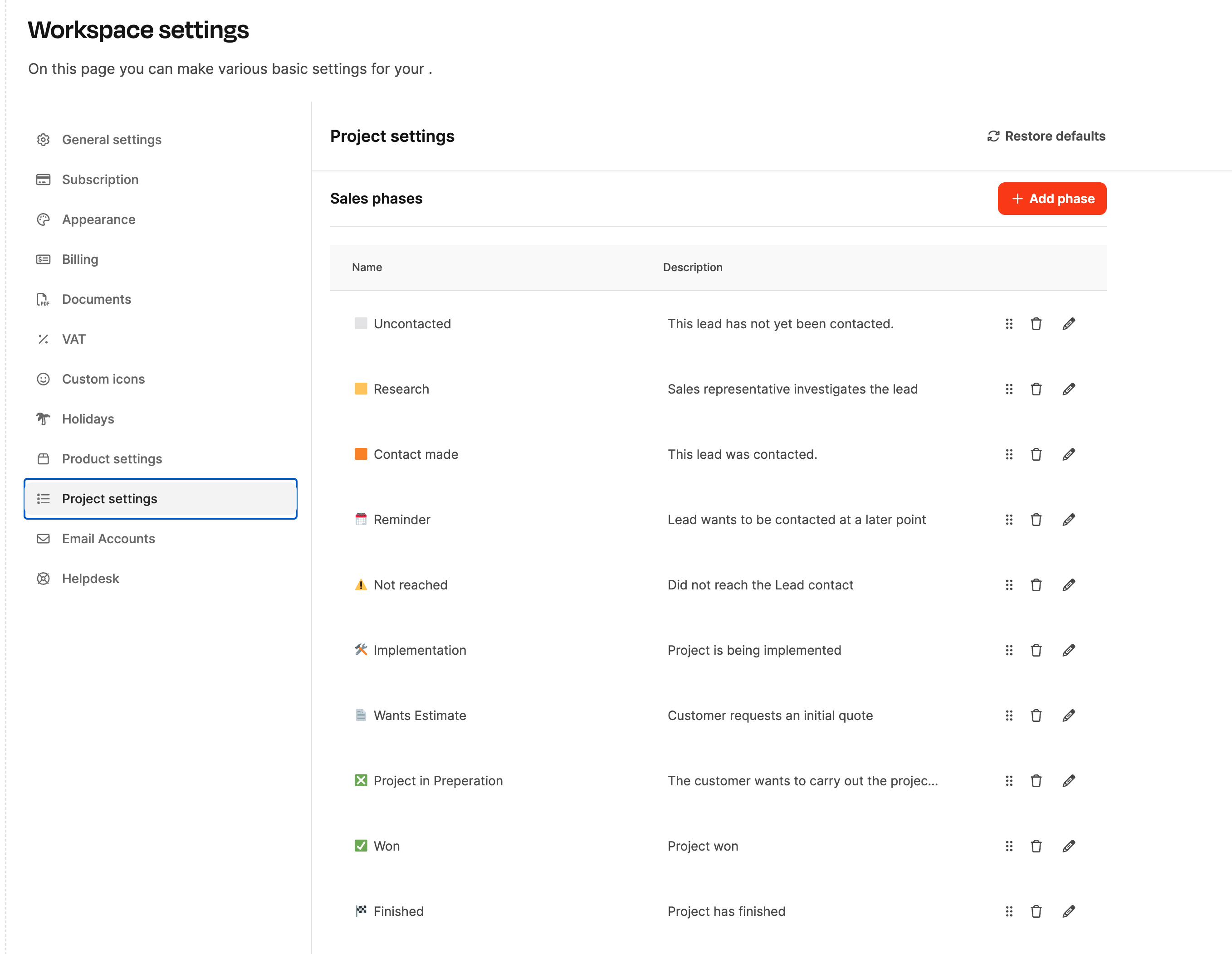Click the Restore defaults refresh icon
The width and height of the screenshot is (1232, 954).
[x=993, y=136]
